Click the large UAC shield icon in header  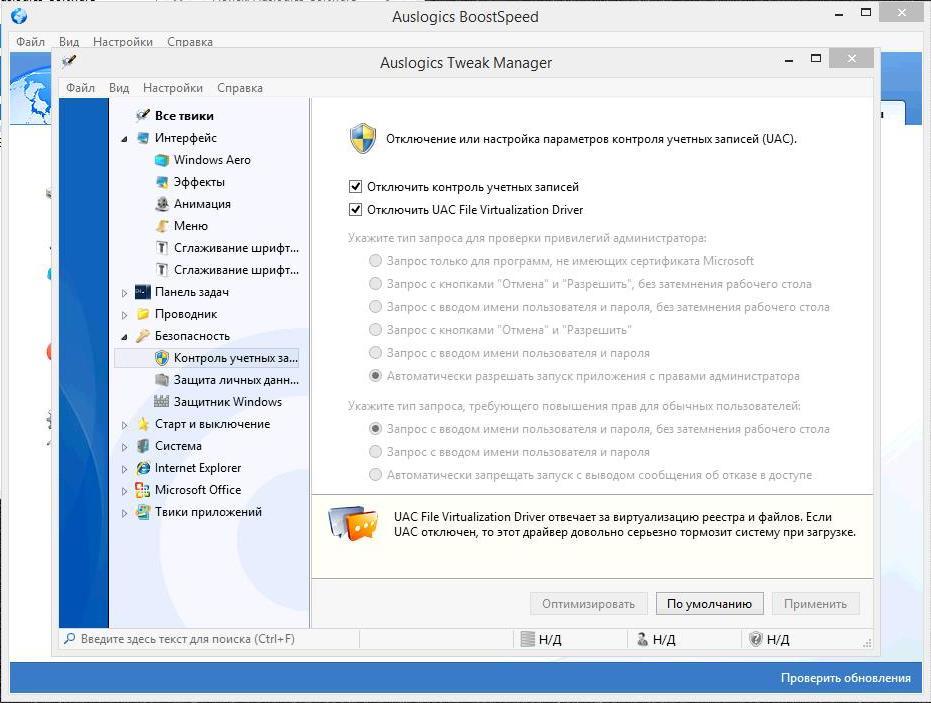[x=363, y=138]
